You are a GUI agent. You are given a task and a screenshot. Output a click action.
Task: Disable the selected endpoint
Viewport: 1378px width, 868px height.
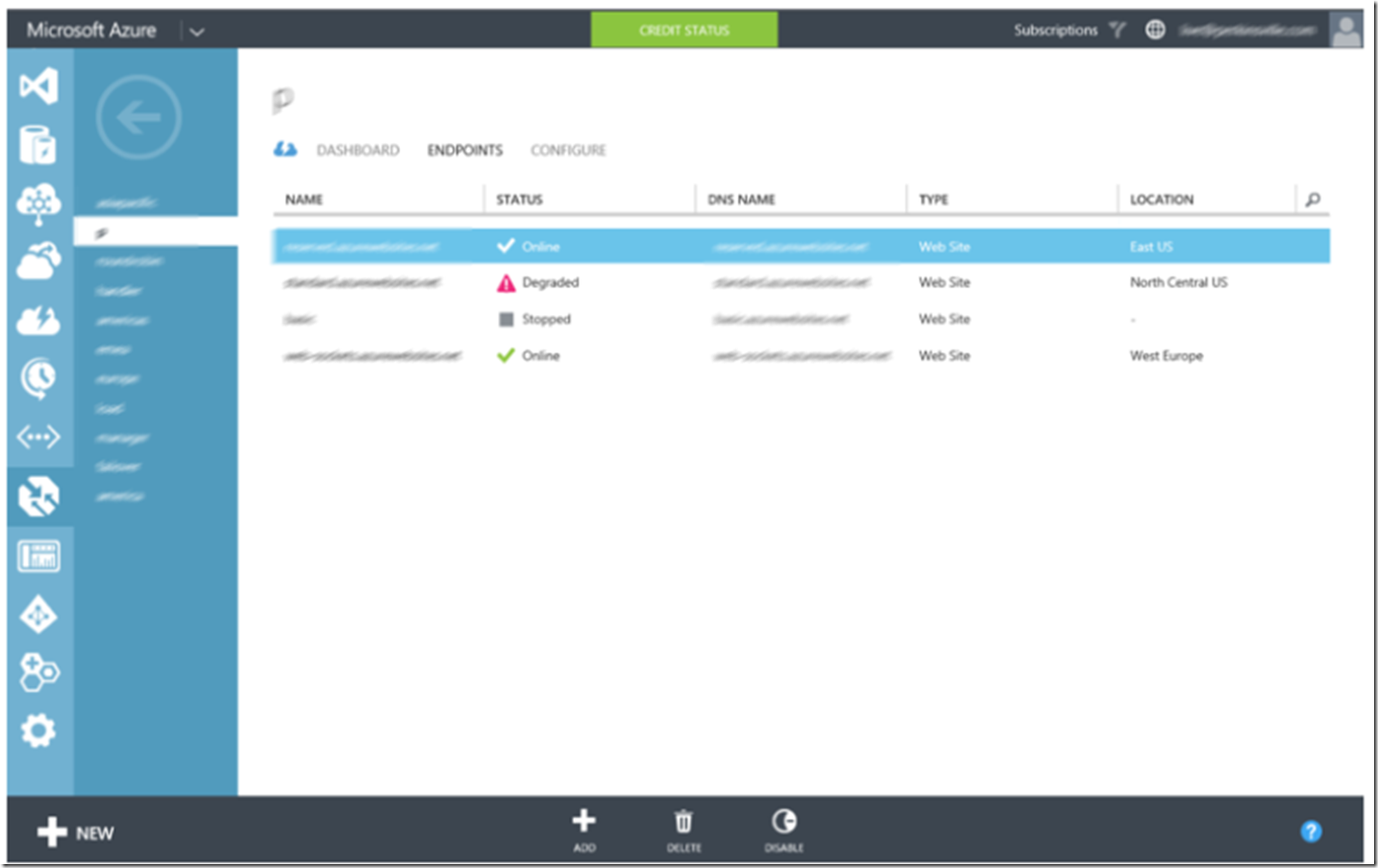coord(783,829)
